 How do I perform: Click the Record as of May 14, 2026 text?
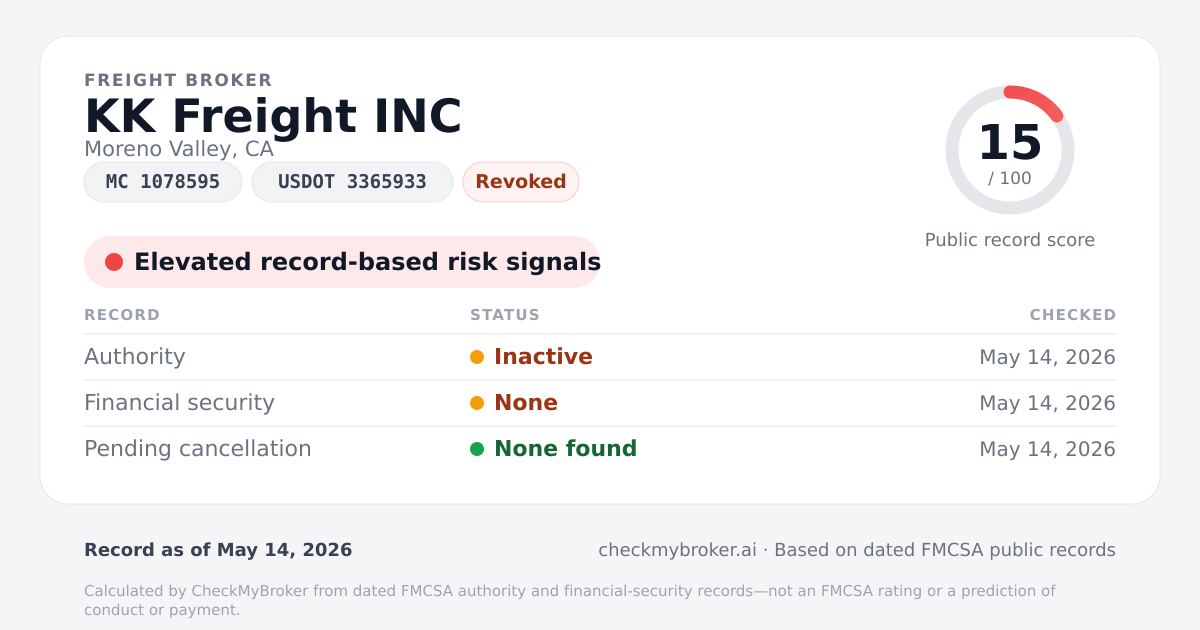218,550
